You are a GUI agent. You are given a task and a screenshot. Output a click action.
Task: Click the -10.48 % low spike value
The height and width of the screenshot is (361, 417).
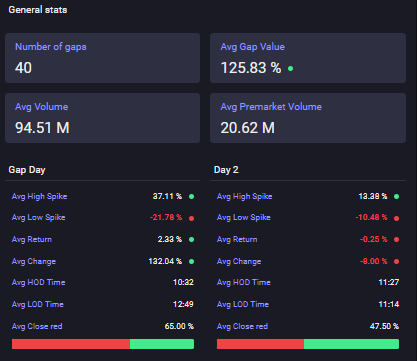point(372,217)
